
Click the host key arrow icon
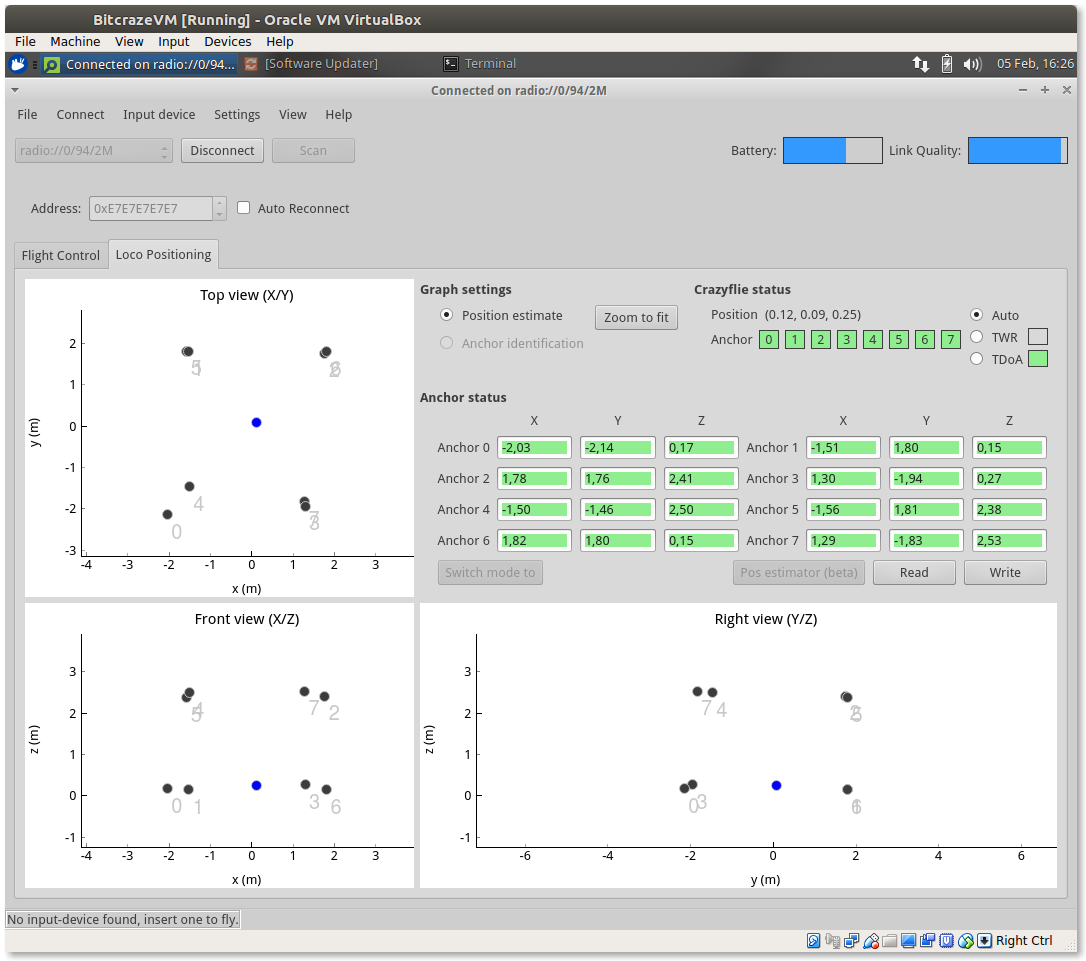click(x=984, y=940)
